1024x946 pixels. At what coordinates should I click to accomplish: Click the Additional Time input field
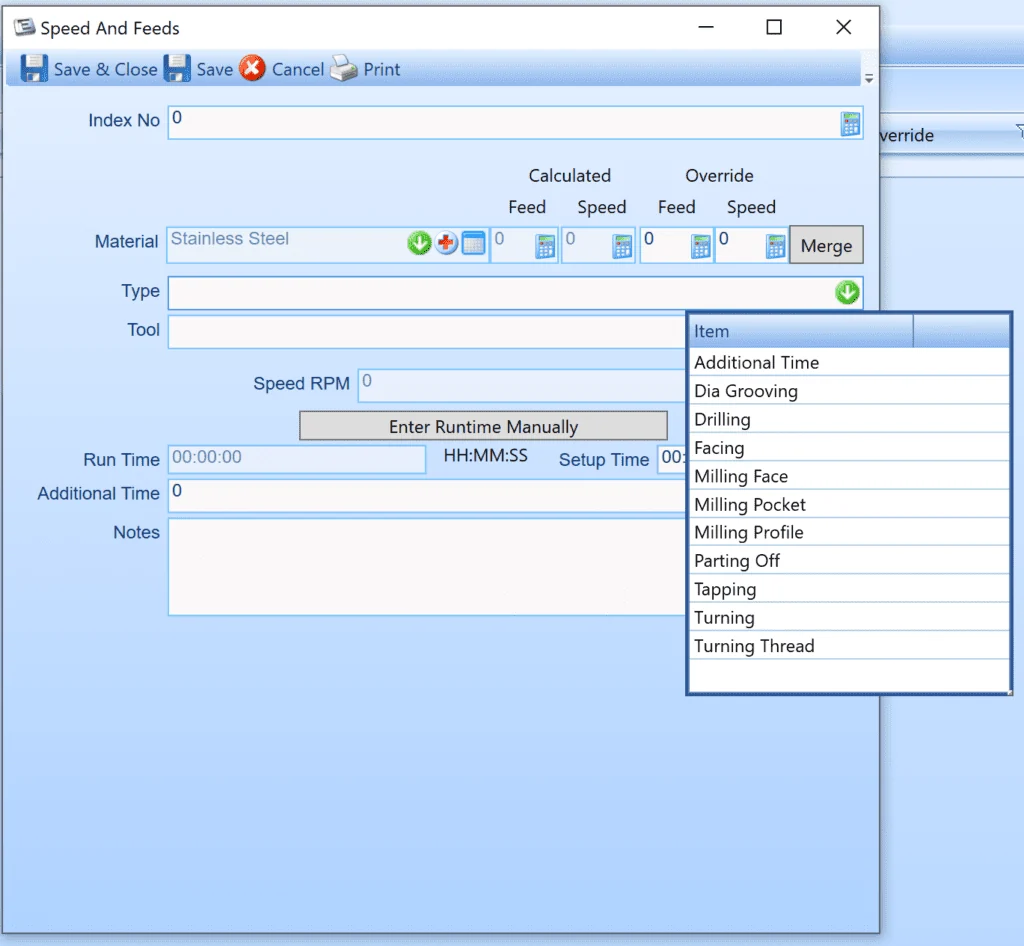(427, 496)
